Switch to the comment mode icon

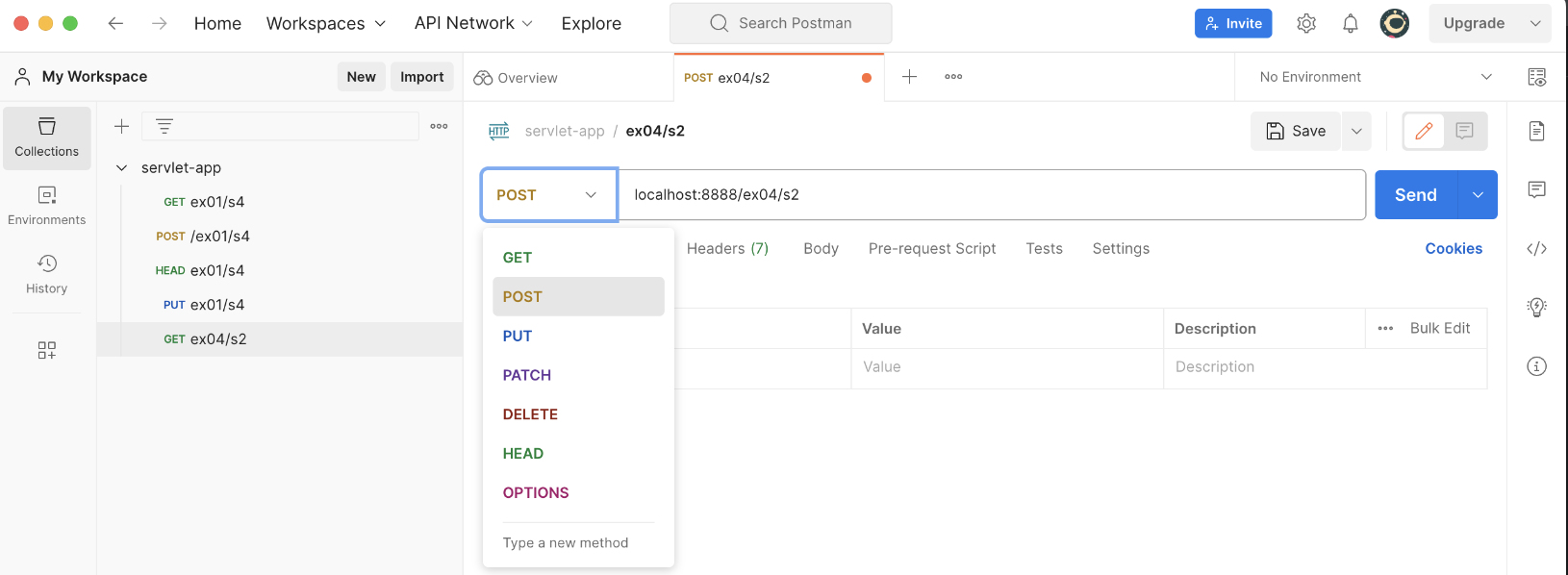(1464, 131)
